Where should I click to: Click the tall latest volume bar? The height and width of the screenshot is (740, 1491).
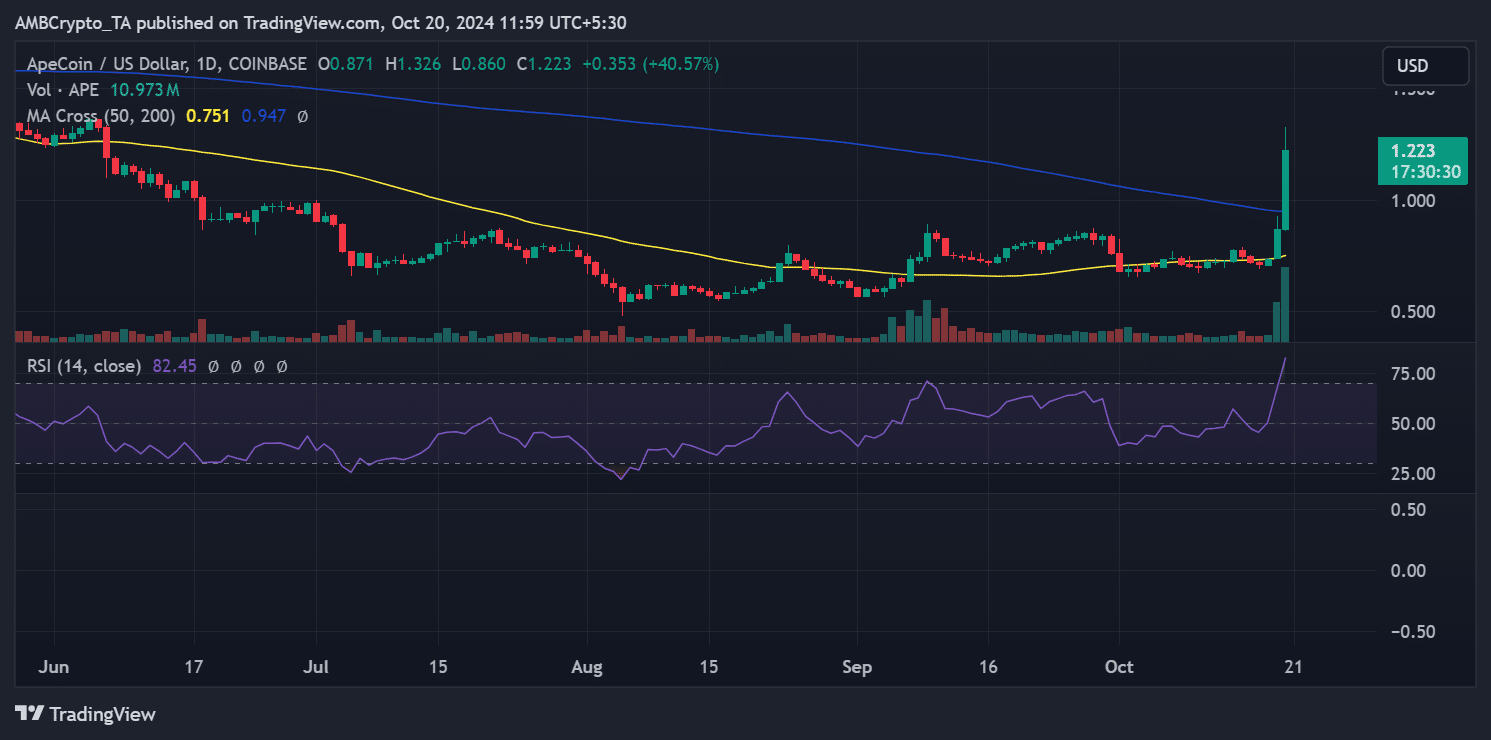(1285, 305)
